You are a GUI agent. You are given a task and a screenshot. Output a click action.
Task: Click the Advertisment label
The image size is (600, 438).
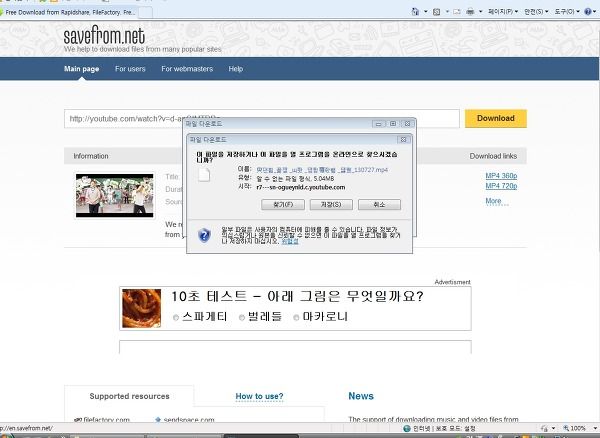(452, 282)
